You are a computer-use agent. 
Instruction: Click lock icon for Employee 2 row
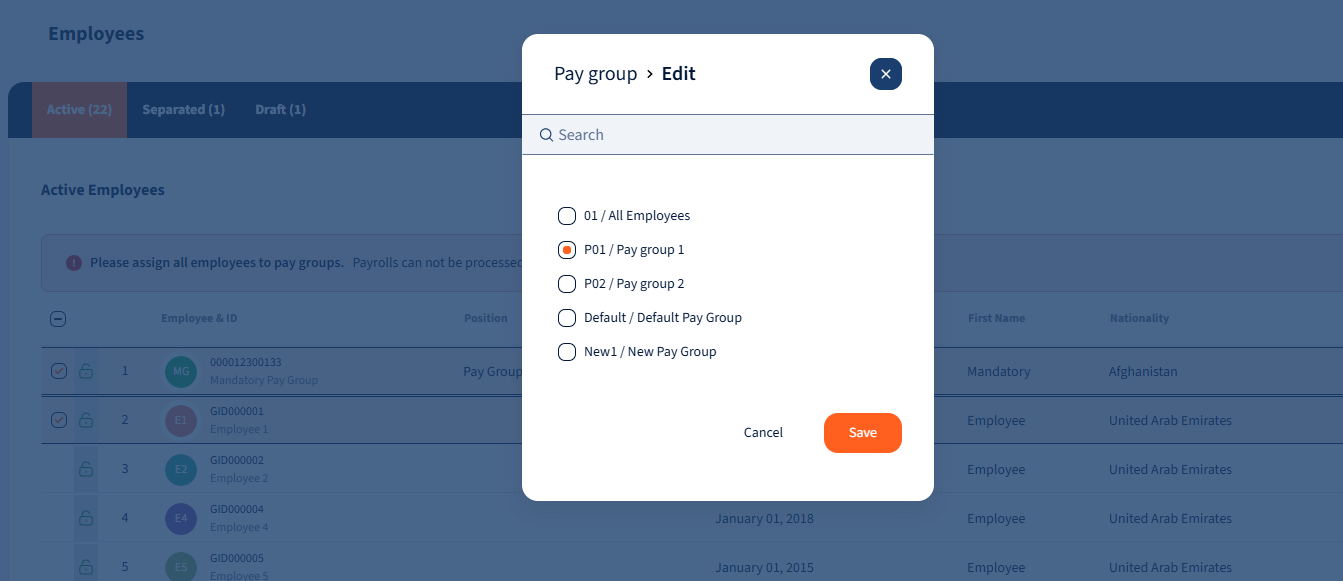coord(86,469)
